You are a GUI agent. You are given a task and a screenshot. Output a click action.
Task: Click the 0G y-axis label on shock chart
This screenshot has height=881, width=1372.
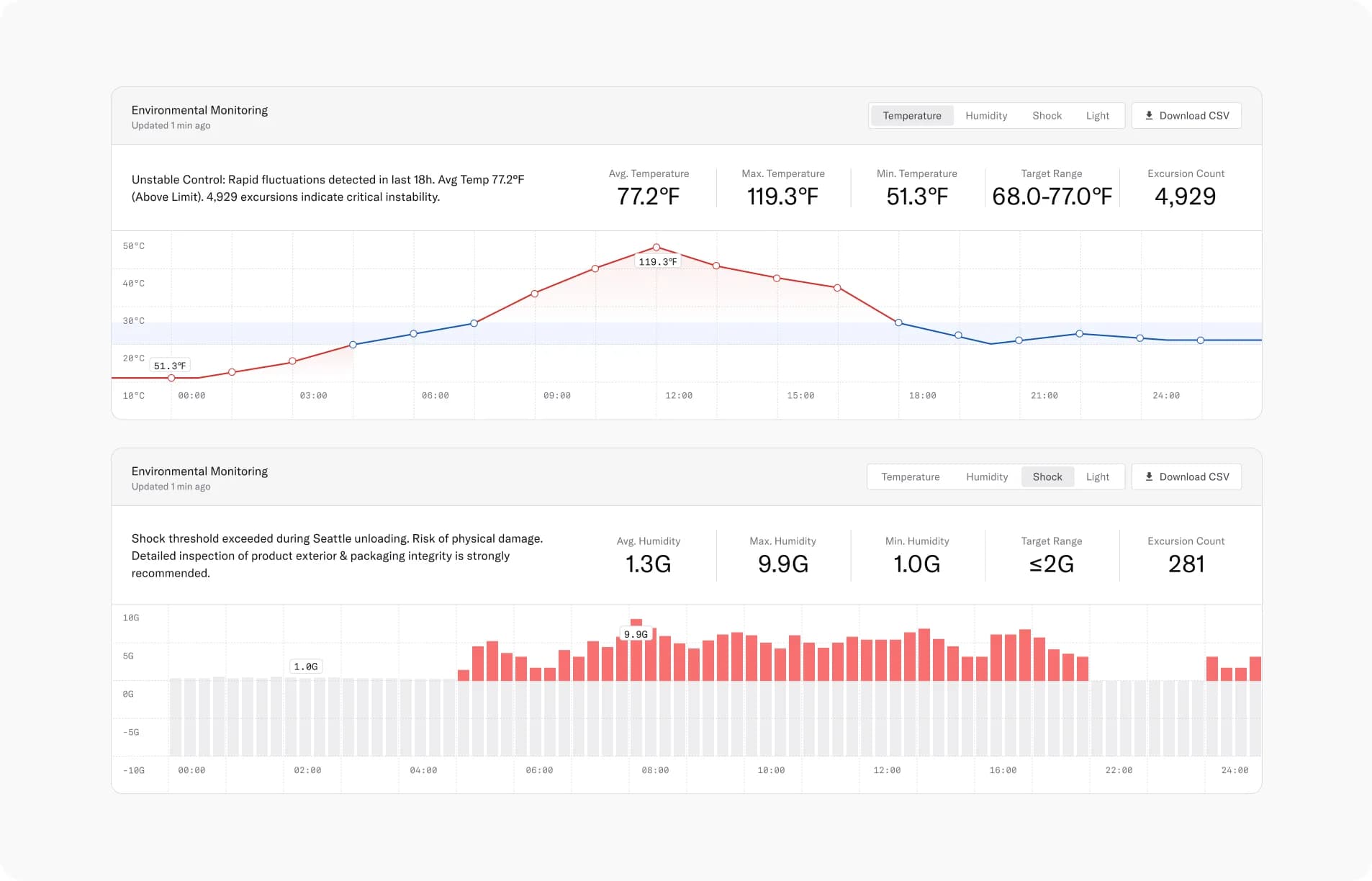pos(128,695)
